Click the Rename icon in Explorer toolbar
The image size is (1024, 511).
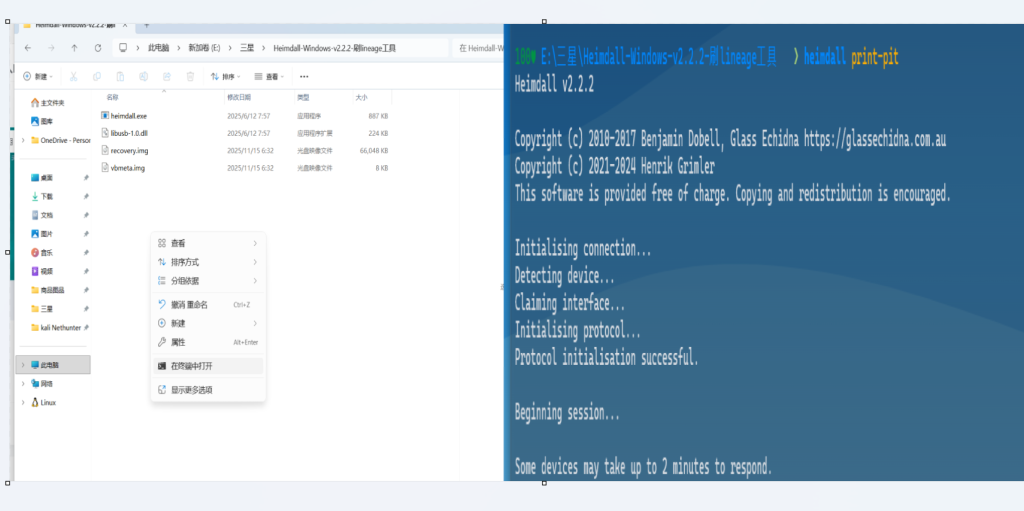click(144, 76)
